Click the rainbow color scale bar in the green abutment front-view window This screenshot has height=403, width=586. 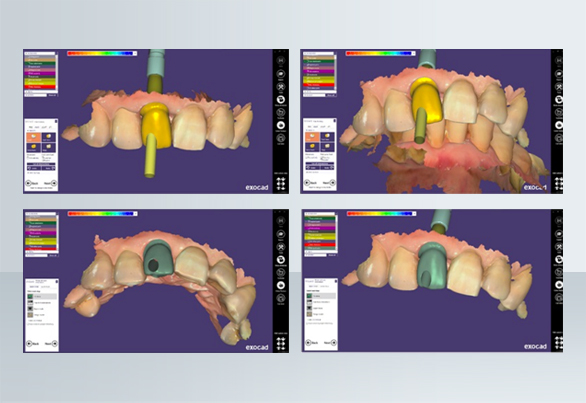click(x=379, y=213)
